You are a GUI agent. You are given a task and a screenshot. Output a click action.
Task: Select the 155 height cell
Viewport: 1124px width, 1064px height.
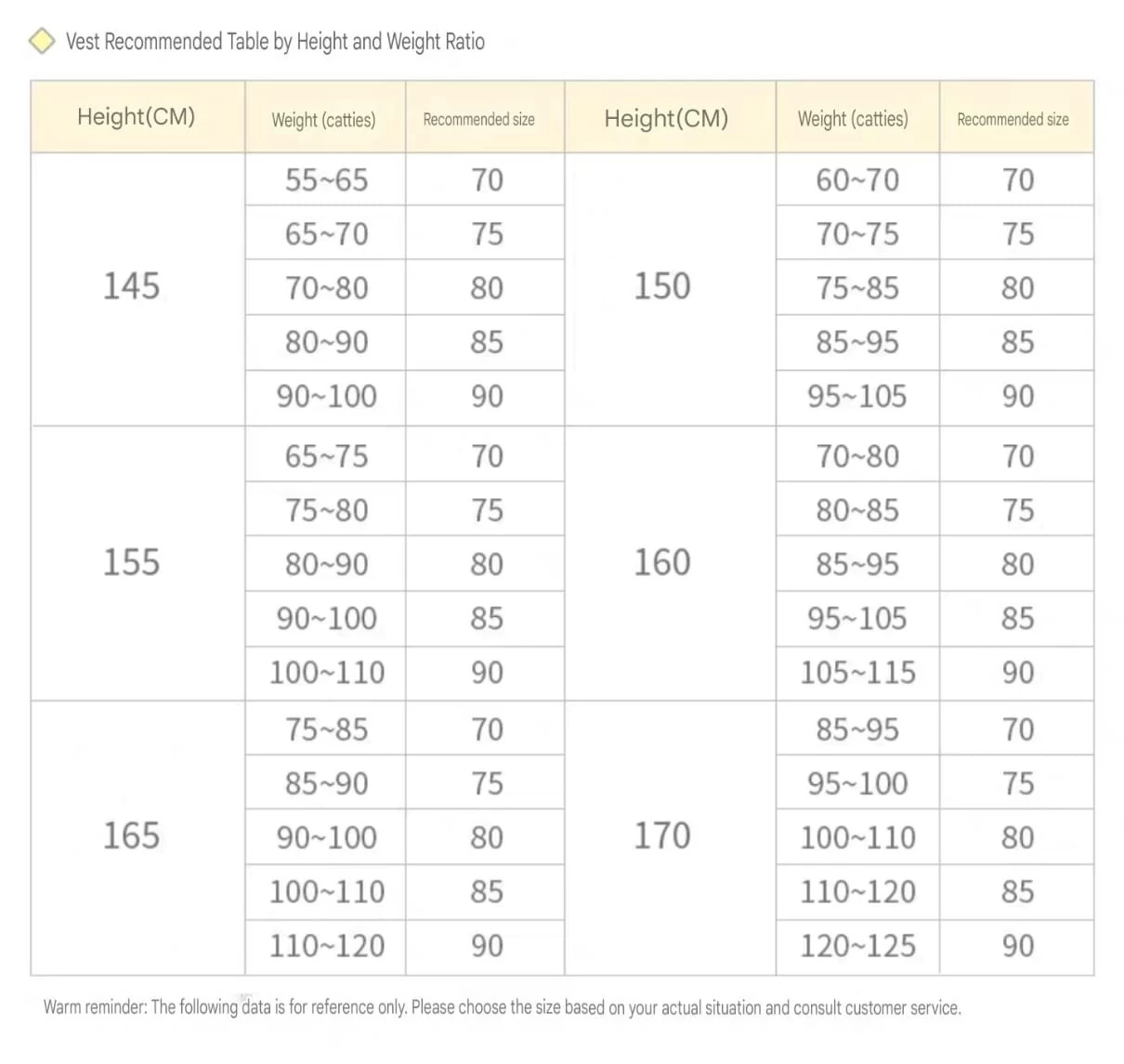coord(131,562)
